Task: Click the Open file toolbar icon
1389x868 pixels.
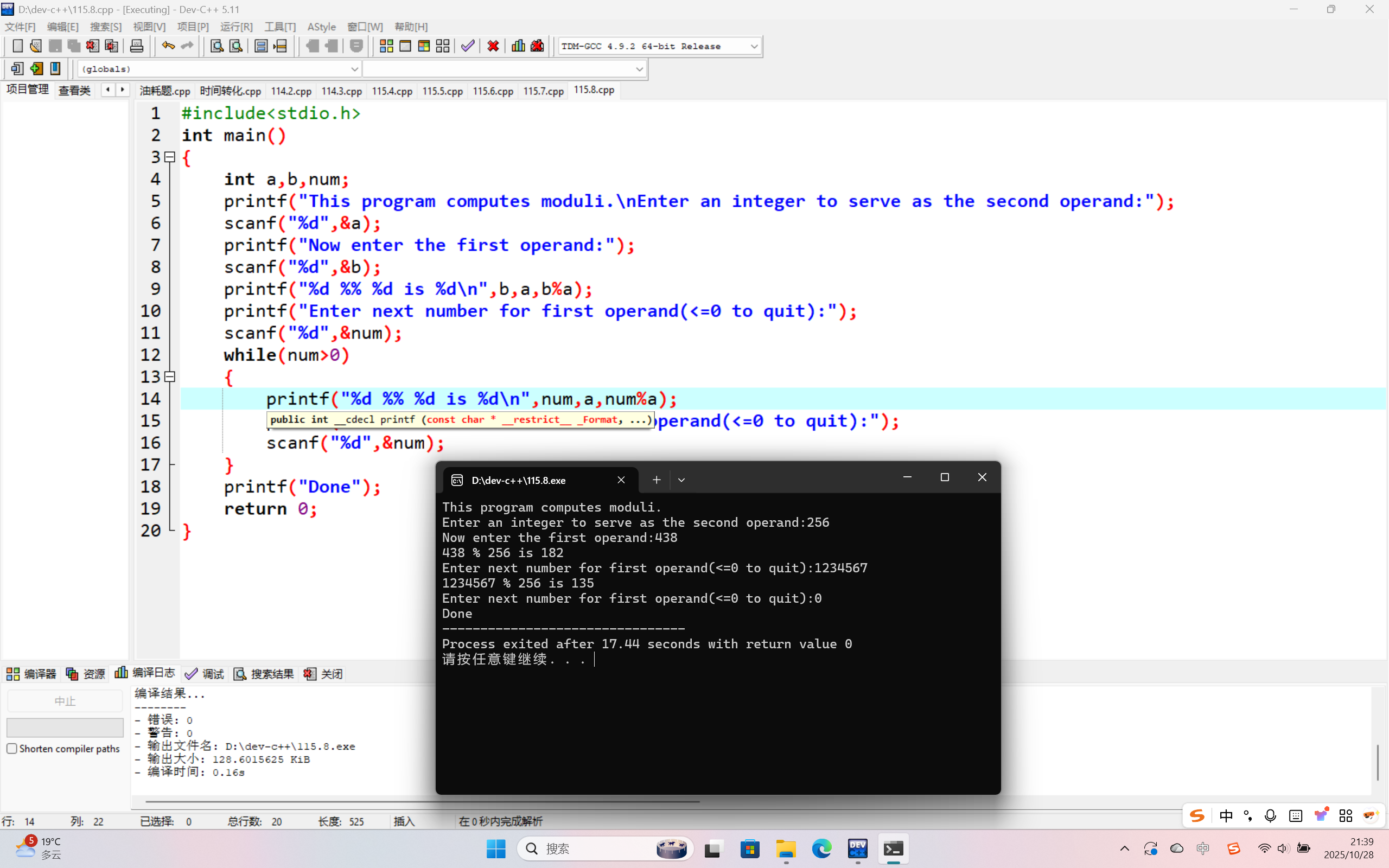Action: [36, 46]
